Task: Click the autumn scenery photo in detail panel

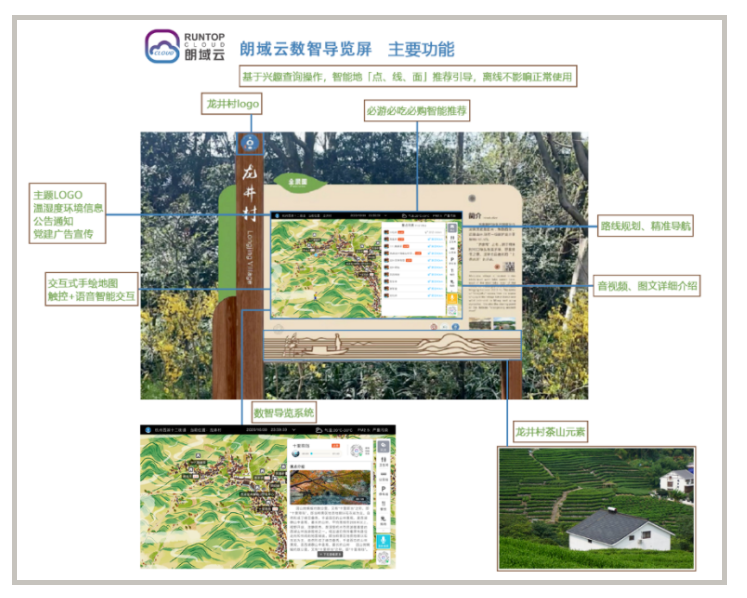Action: point(329,486)
